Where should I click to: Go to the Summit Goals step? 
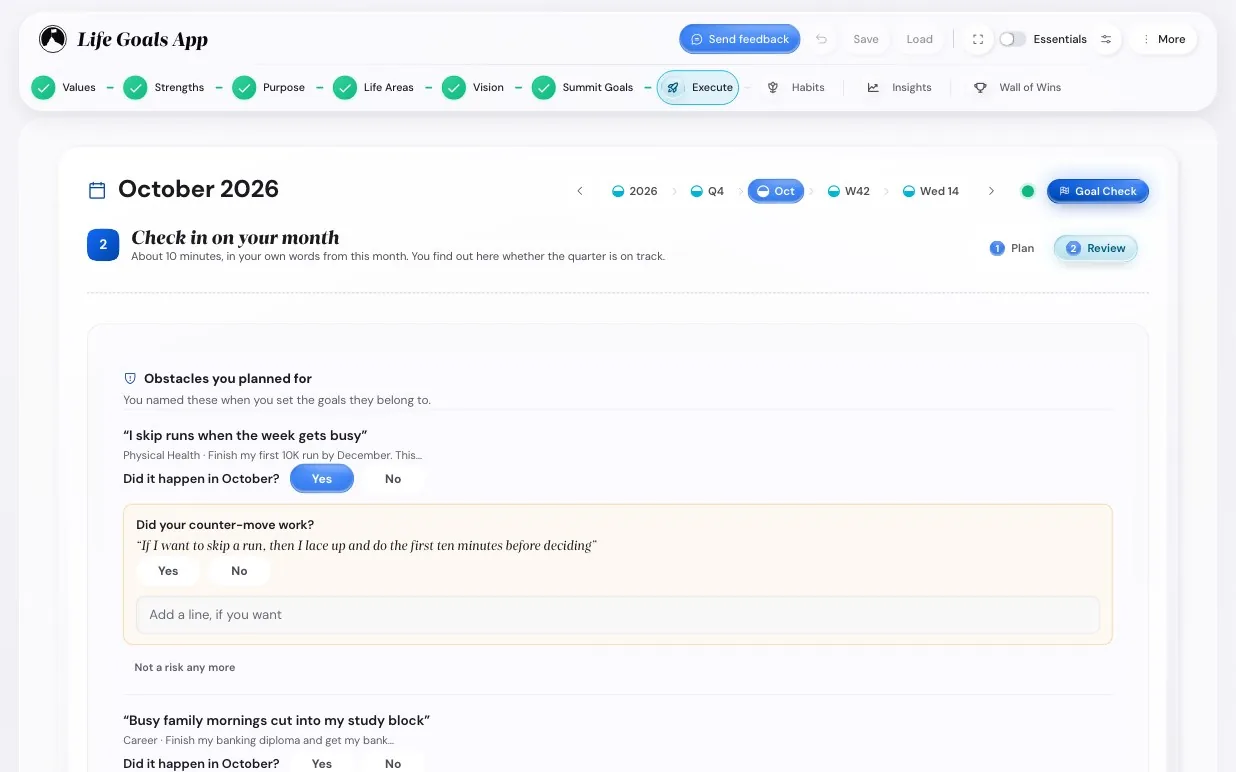pos(583,87)
